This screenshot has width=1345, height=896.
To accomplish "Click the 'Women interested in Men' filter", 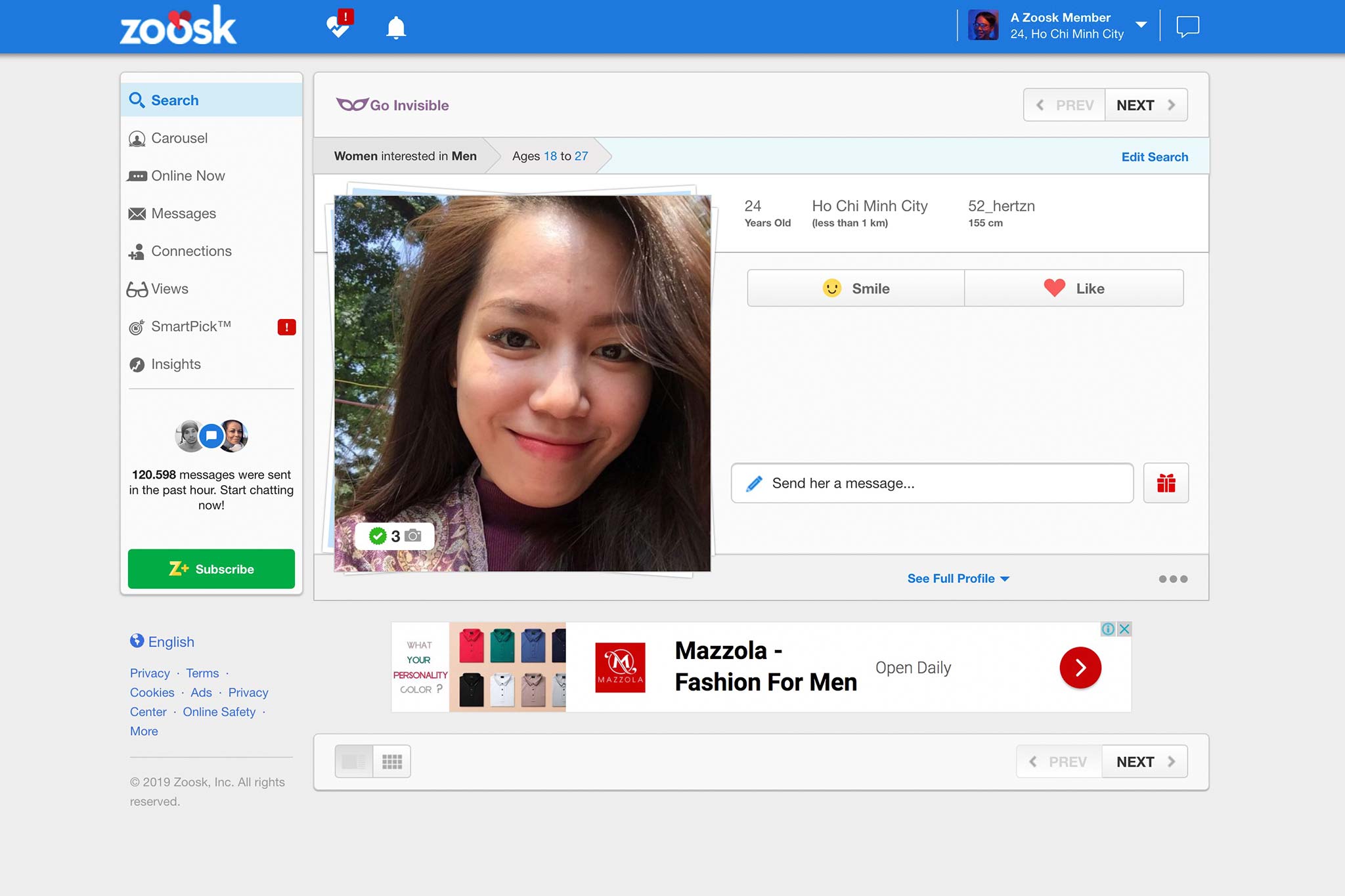I will [x=405, y=156].
